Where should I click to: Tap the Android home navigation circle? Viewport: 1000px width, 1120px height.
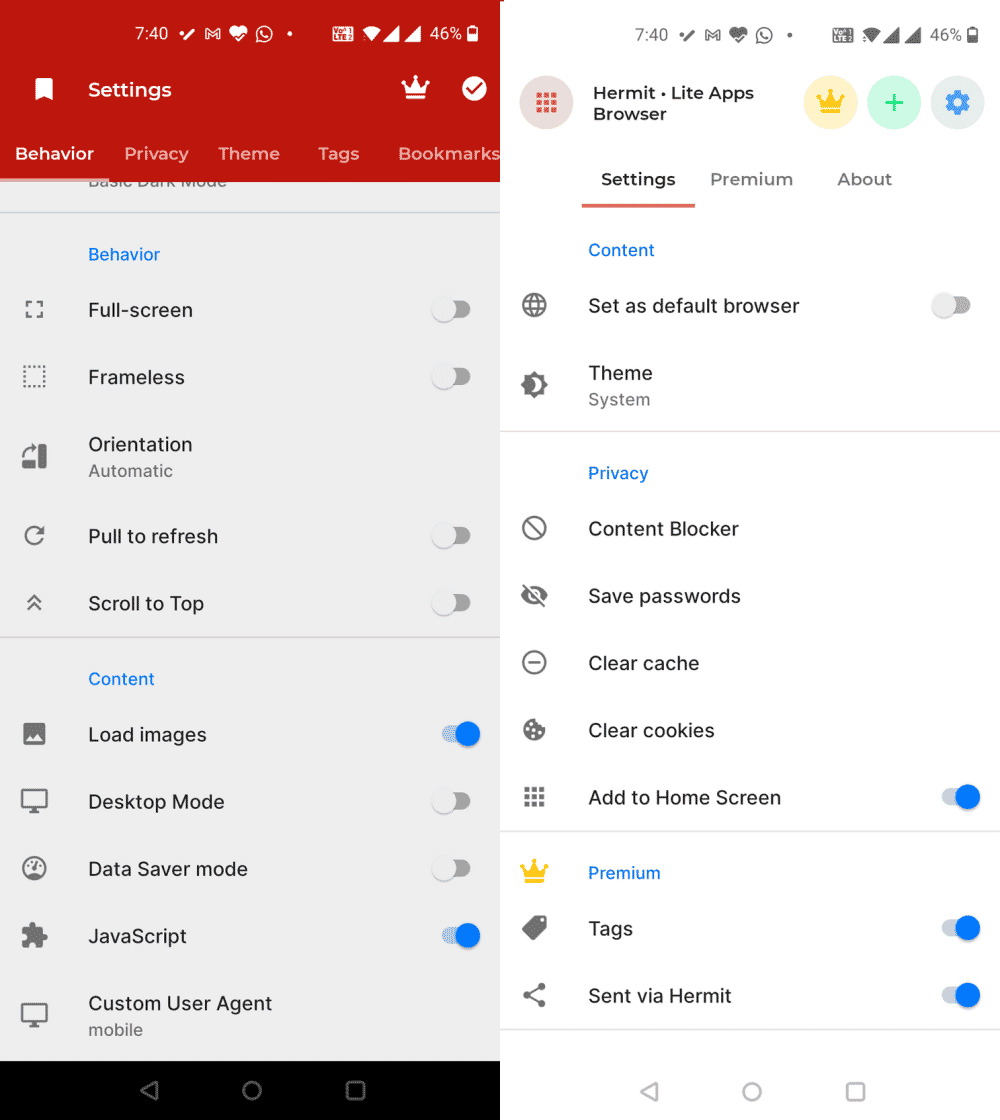point(752,1091)
